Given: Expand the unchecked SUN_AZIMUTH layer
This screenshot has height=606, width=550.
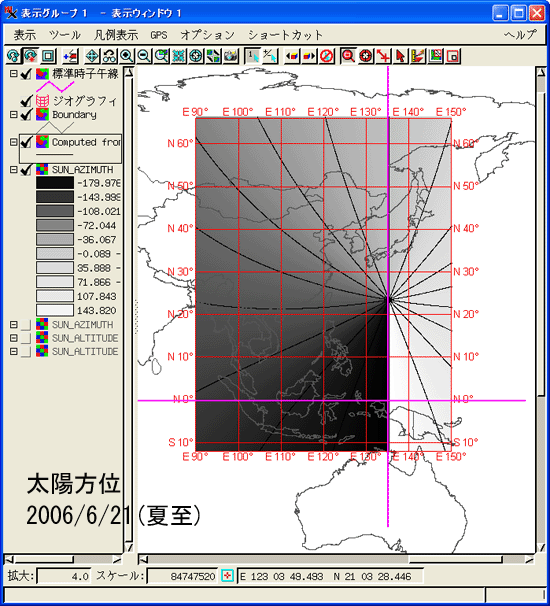Looking at the screenshot, I should click(14, 324).
